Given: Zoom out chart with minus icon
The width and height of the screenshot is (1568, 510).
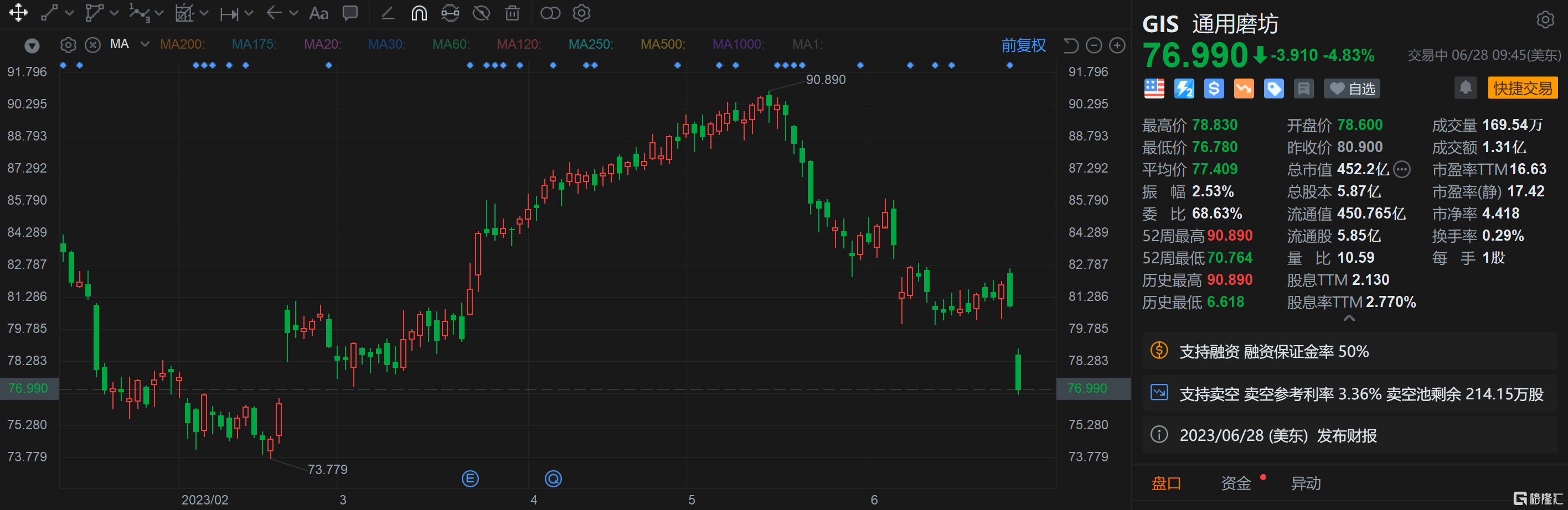Looking at the screenshot, I should pos(1094,45).
